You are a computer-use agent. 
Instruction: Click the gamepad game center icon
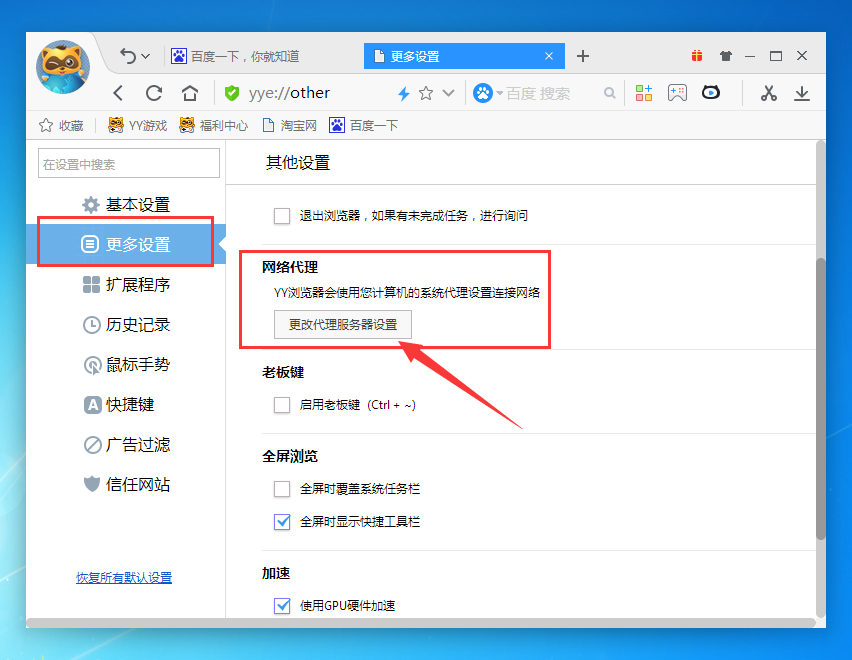click(678, 92)
